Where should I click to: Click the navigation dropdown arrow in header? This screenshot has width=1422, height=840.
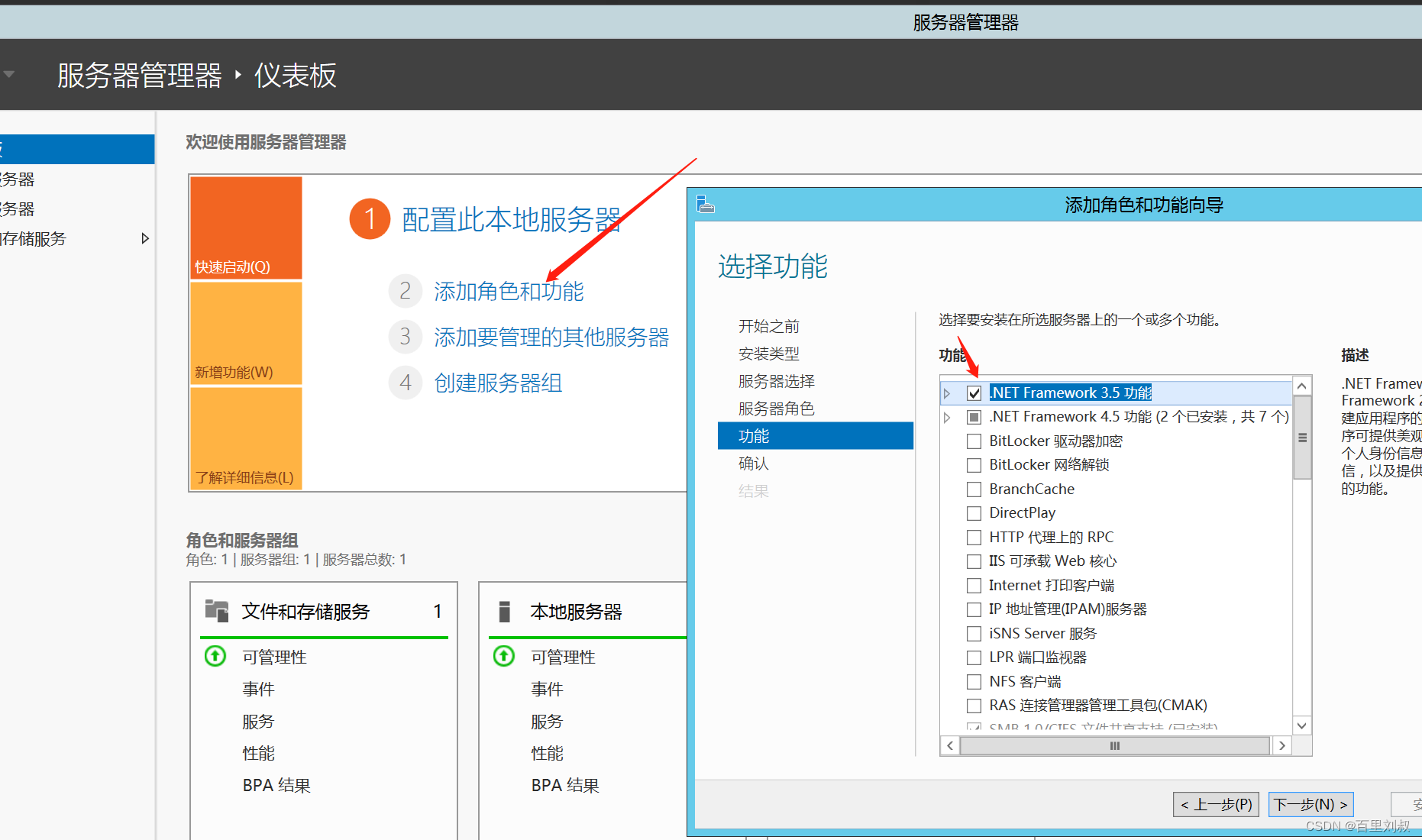pos(9,74)
